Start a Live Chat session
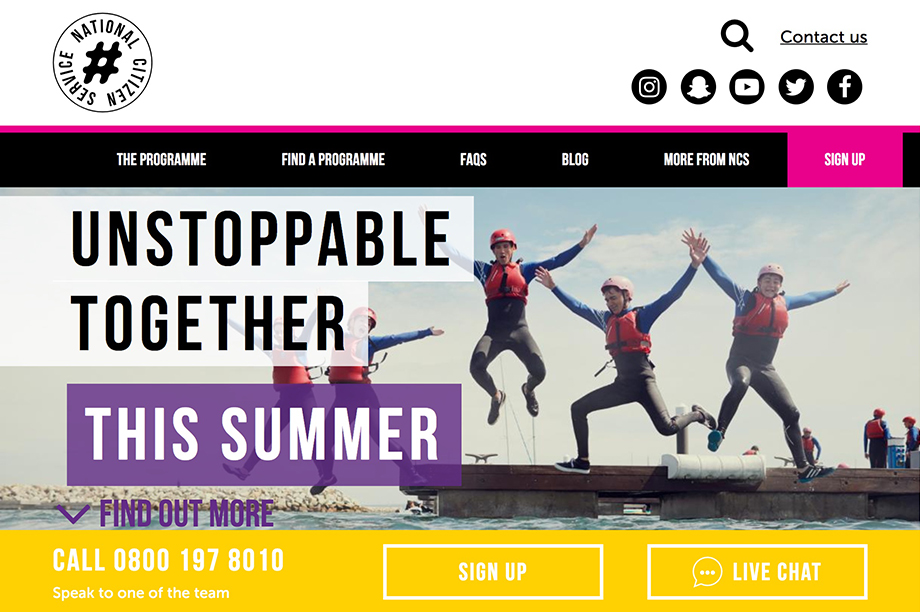This screenshot has width=920, height=612. pyautogui.click(x=757, y=572)
